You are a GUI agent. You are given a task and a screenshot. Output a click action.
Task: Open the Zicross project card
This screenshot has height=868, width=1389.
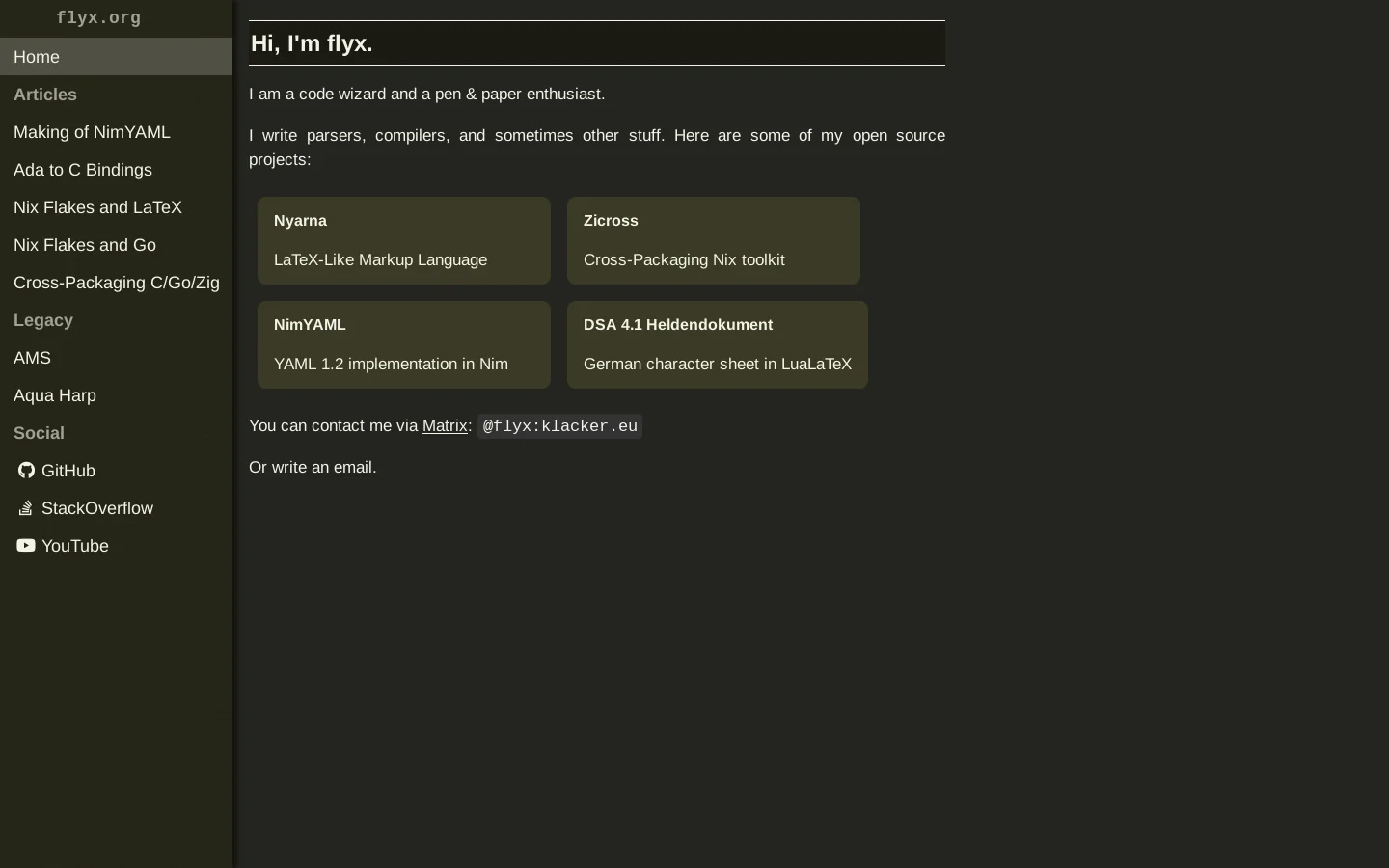[x=714, y=240]
